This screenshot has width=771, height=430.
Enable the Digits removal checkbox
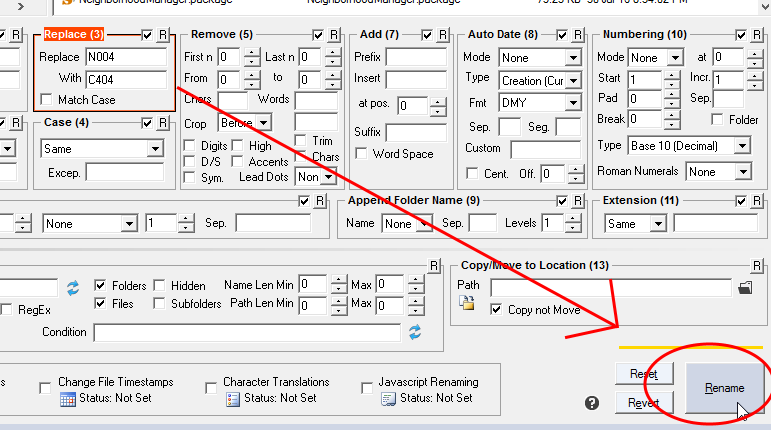pos(189,146)
